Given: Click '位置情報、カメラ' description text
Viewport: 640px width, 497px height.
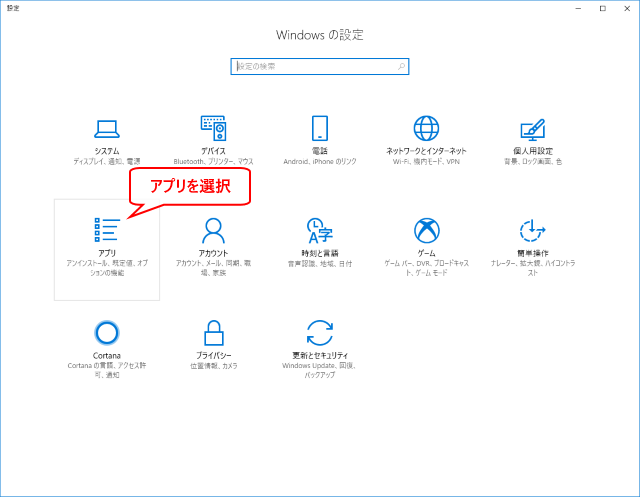Looking at the screenshot, I should click(213, 366).
